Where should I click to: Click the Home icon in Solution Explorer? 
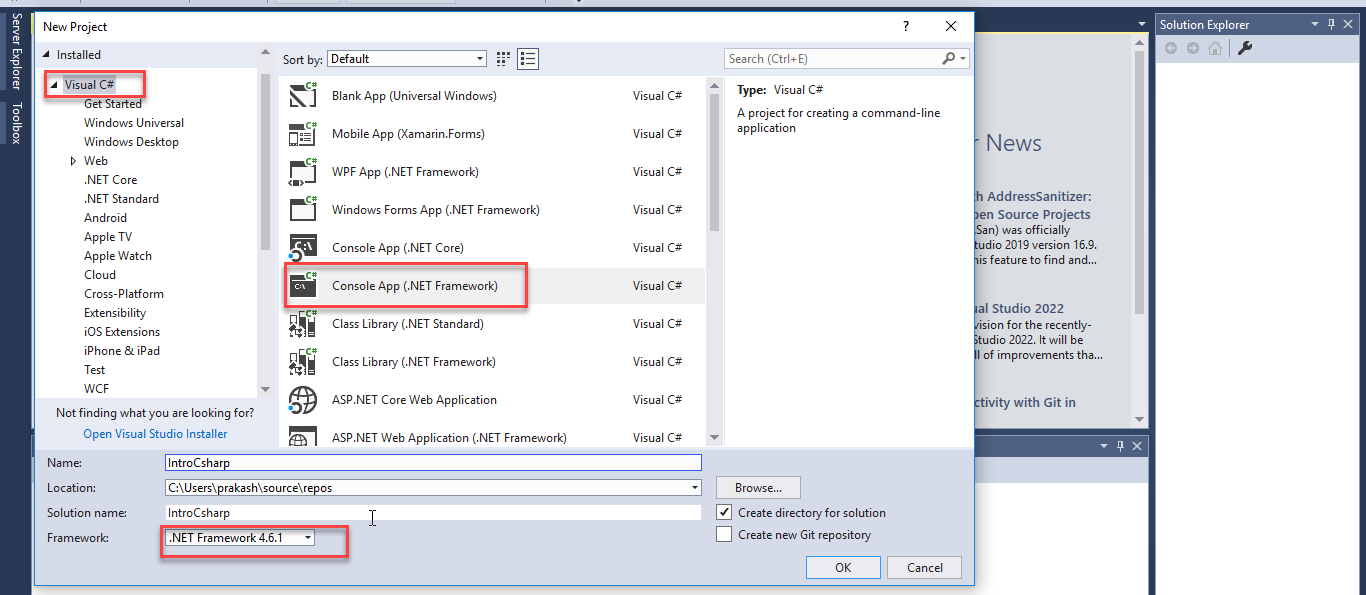[x=1215, y=47]
